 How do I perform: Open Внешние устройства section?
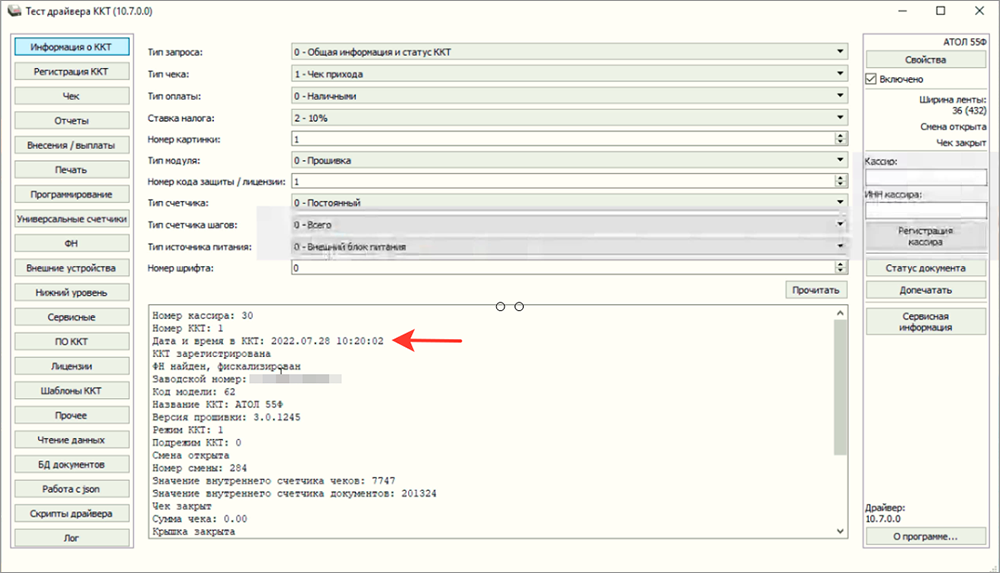(x=71, y=268)
